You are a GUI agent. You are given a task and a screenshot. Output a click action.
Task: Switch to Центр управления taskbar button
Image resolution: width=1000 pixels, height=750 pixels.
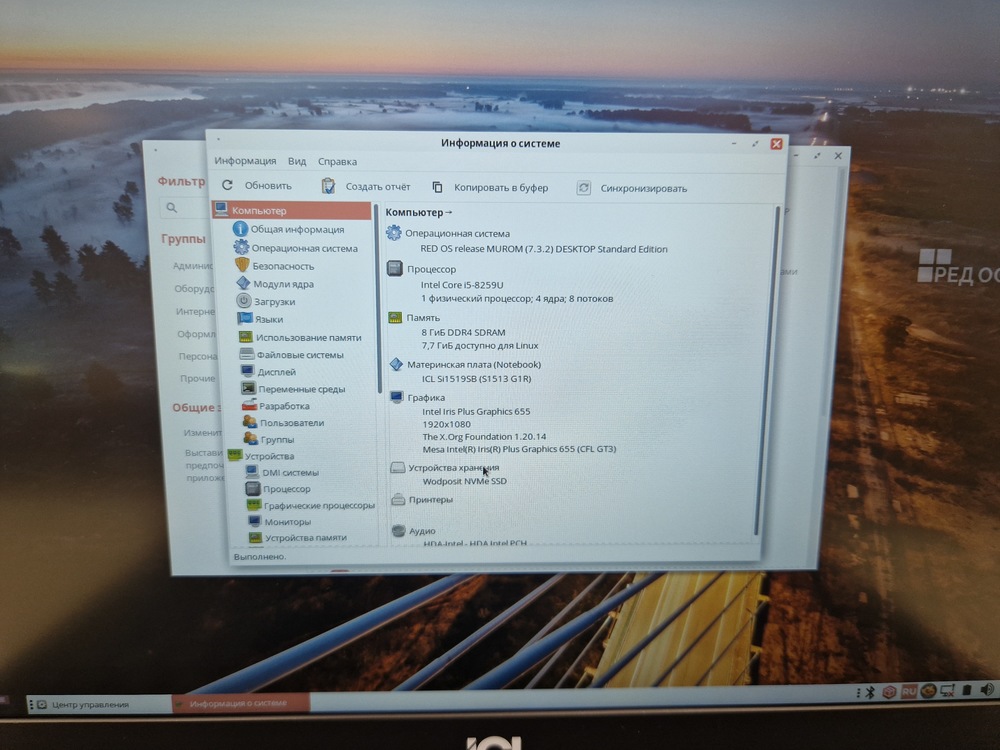pyautogui.click(x=99, y=704)
